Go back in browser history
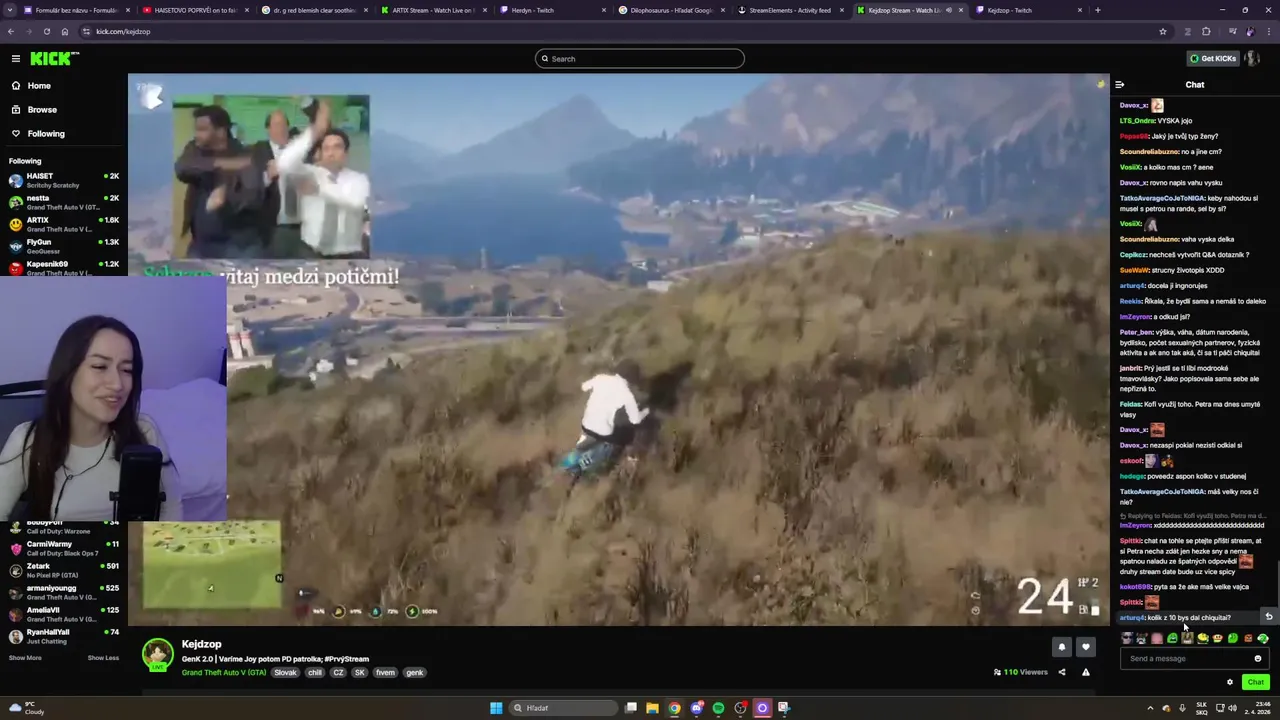Screen dimensions: 1280x720 click(11, 32)
